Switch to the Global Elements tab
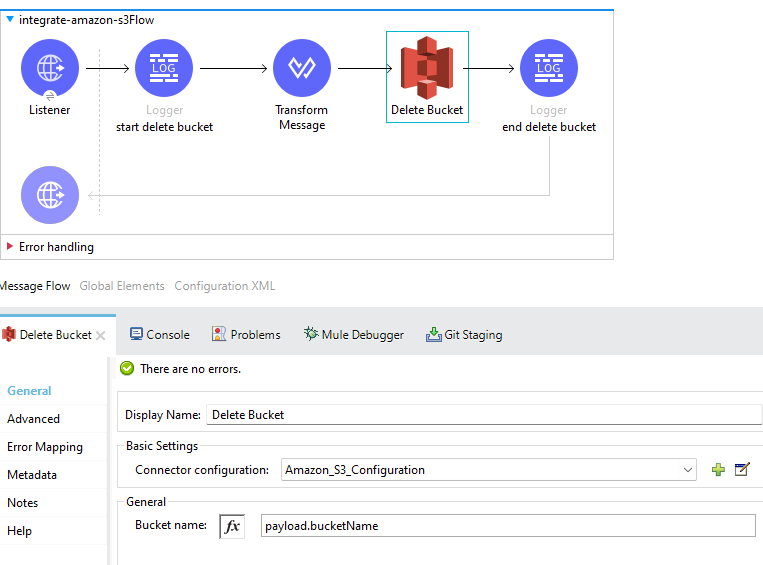The image size is (763, 565). (122, 286)
